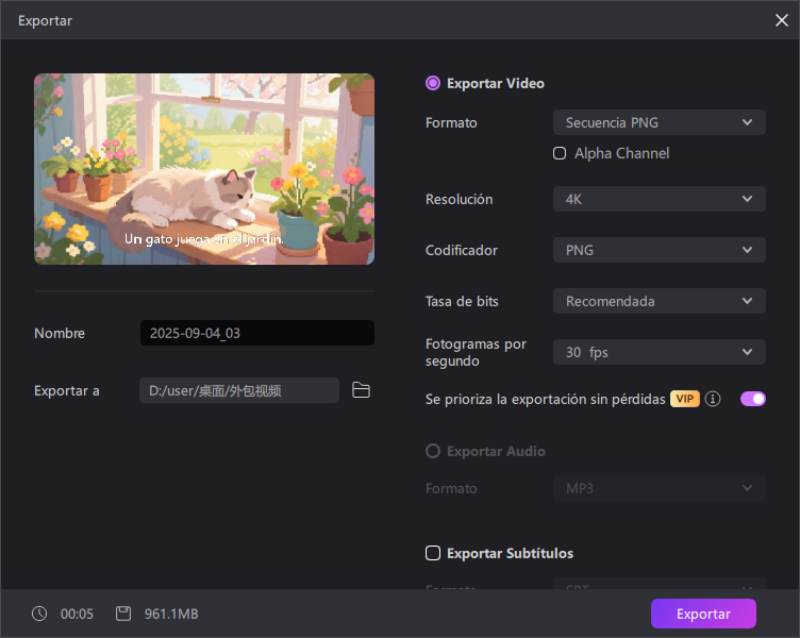This screenshot has width=800, height=638.
Task: Open the Formato Secuencia PNG dropdown
Action: tap(659, 123)
